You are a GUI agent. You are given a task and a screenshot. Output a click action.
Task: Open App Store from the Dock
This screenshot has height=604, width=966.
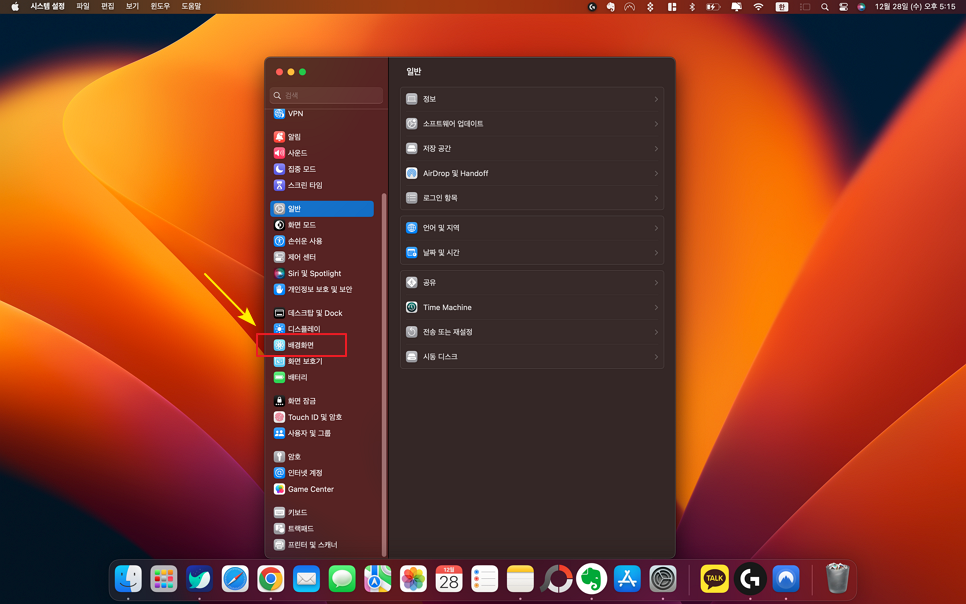click(x=627, y=579)
